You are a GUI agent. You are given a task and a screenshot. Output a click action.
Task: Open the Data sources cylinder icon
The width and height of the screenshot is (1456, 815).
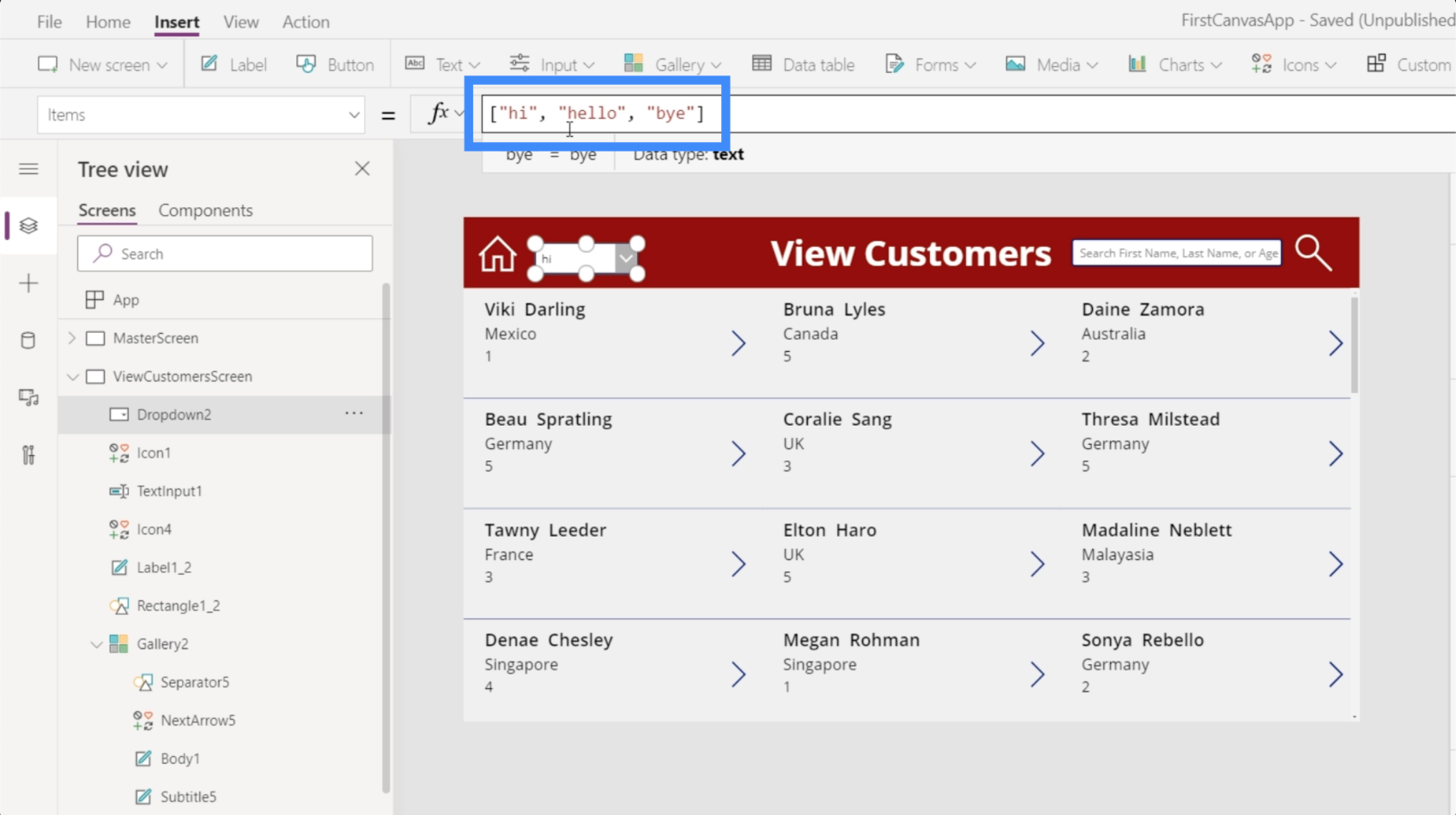(29, 340)
